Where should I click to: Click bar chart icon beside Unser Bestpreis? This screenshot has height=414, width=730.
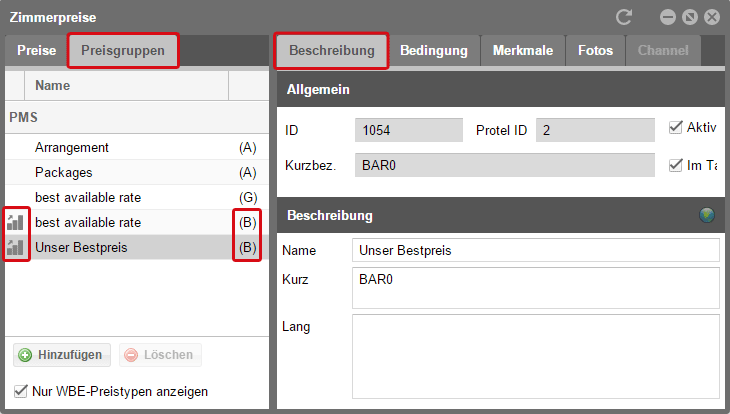tap(15, 247)
